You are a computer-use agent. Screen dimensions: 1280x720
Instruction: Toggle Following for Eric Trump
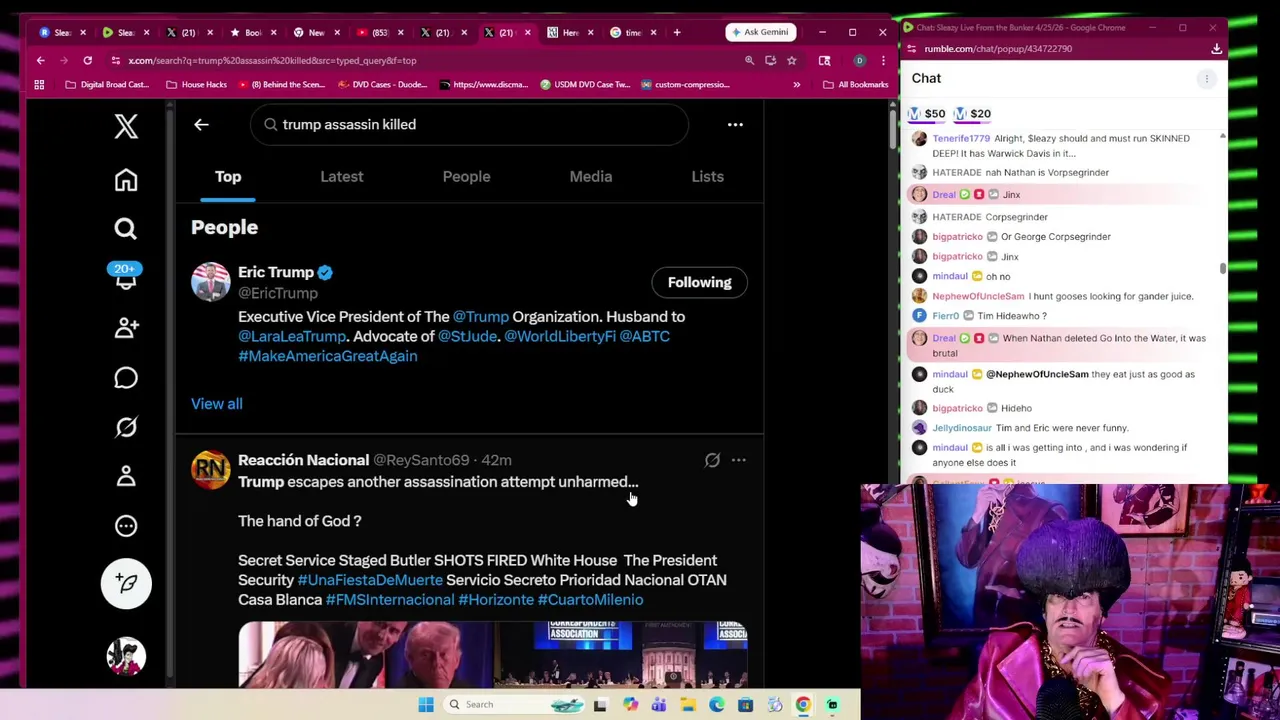[700, 282]
